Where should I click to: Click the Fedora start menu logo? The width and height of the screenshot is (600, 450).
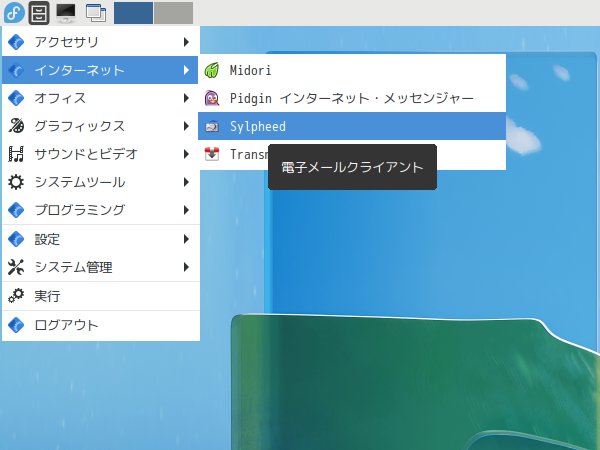[x=14, y=13]
